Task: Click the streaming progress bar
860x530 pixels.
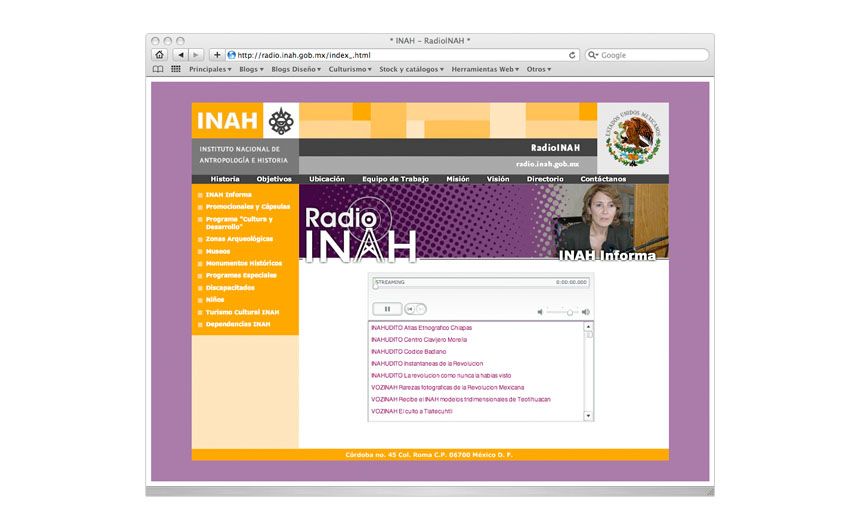Action: pyautogui.click(x=480, y=283)
